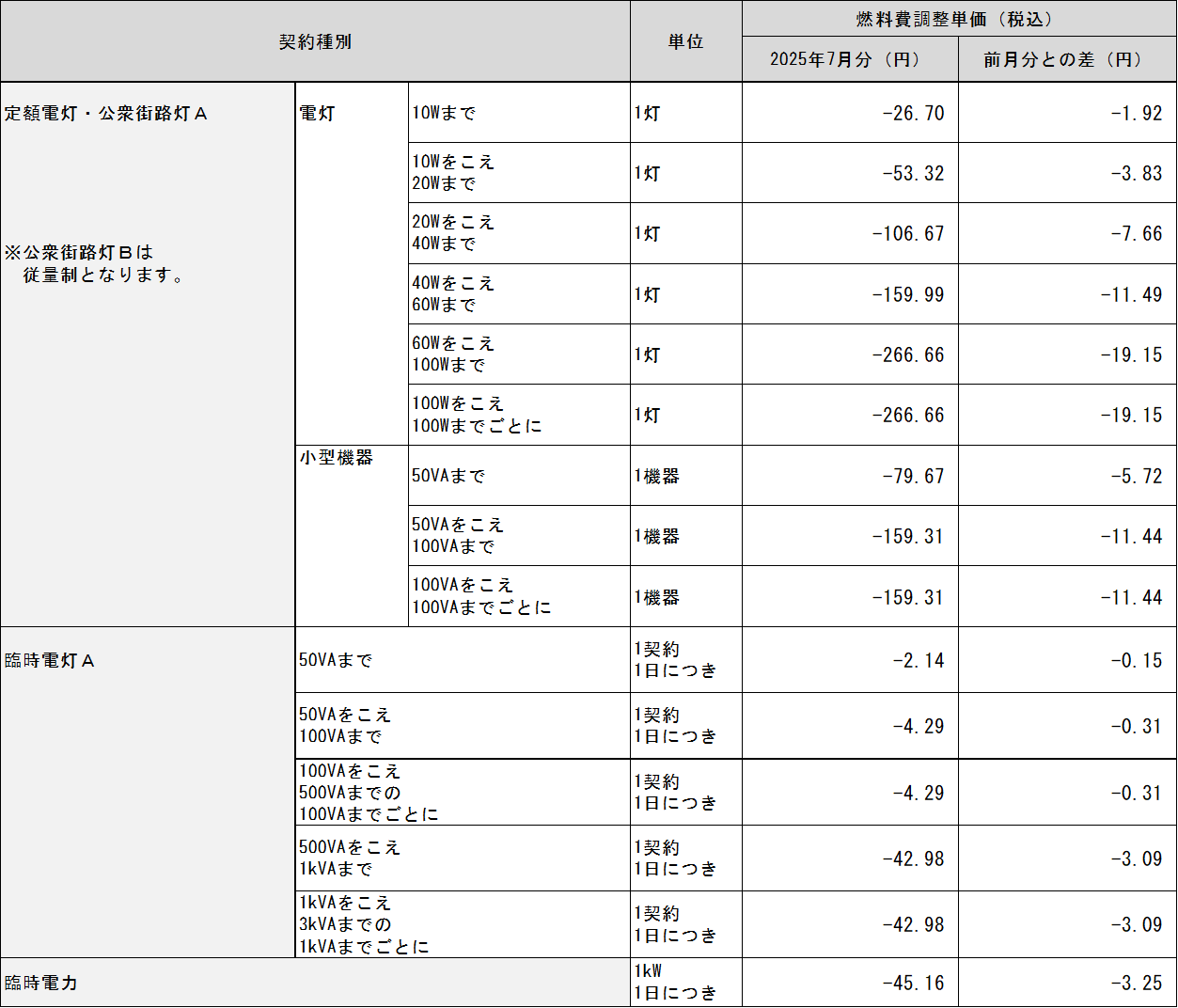This screenshot has height=1008, width=1178.
Task: Click -0.31 in the 500VAまでの row
Action: [1136, 793]
